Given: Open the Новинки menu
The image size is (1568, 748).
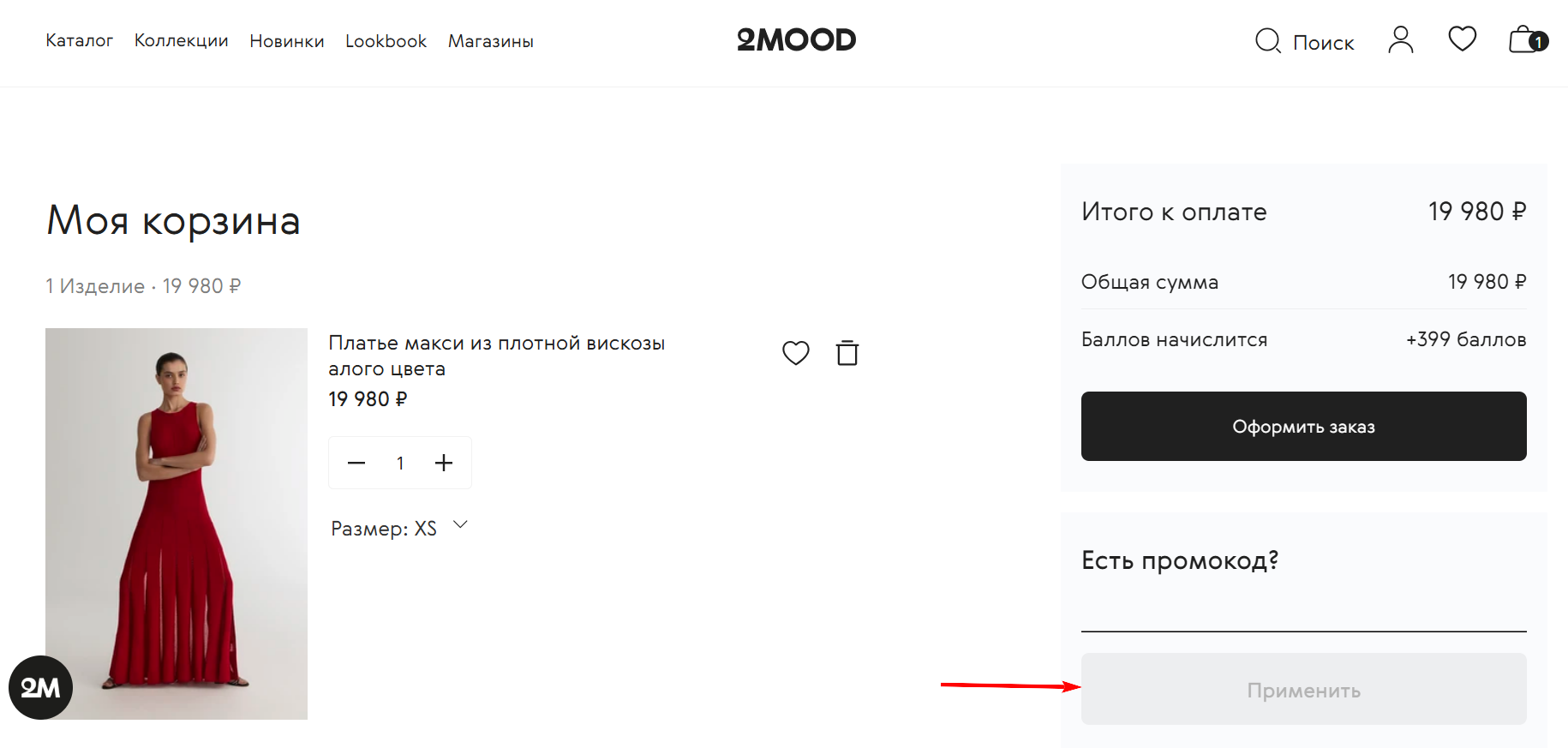Looking at the screenshot, I should click(286, 40).
